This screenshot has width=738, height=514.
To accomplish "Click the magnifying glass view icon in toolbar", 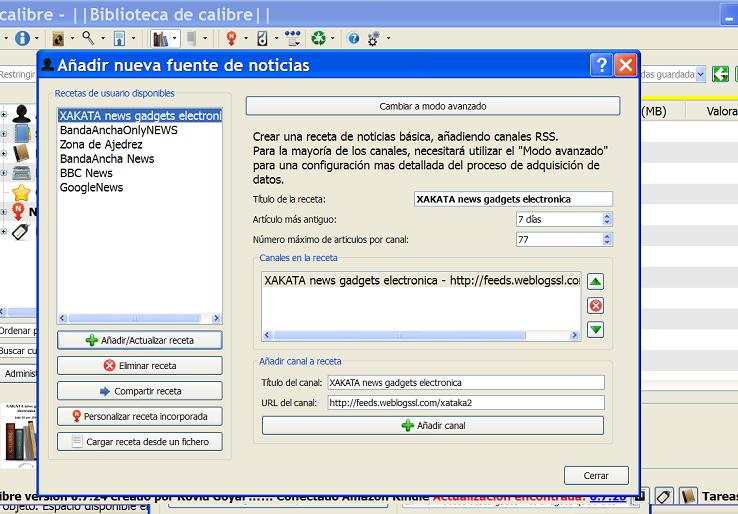I will click(88, 38).
